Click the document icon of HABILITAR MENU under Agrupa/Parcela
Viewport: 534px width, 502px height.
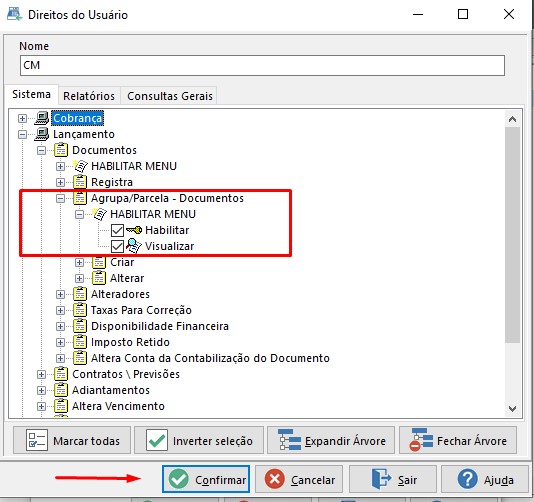click(99, 214)
